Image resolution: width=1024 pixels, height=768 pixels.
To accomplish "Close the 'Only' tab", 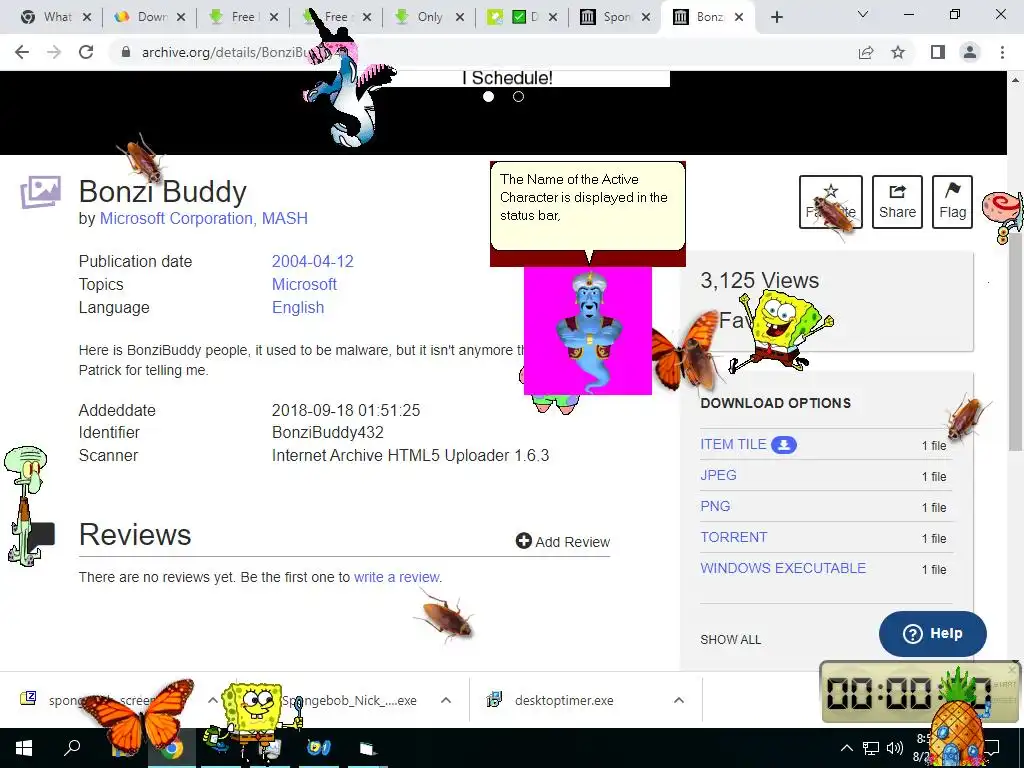I will click(x=460, y=17).
